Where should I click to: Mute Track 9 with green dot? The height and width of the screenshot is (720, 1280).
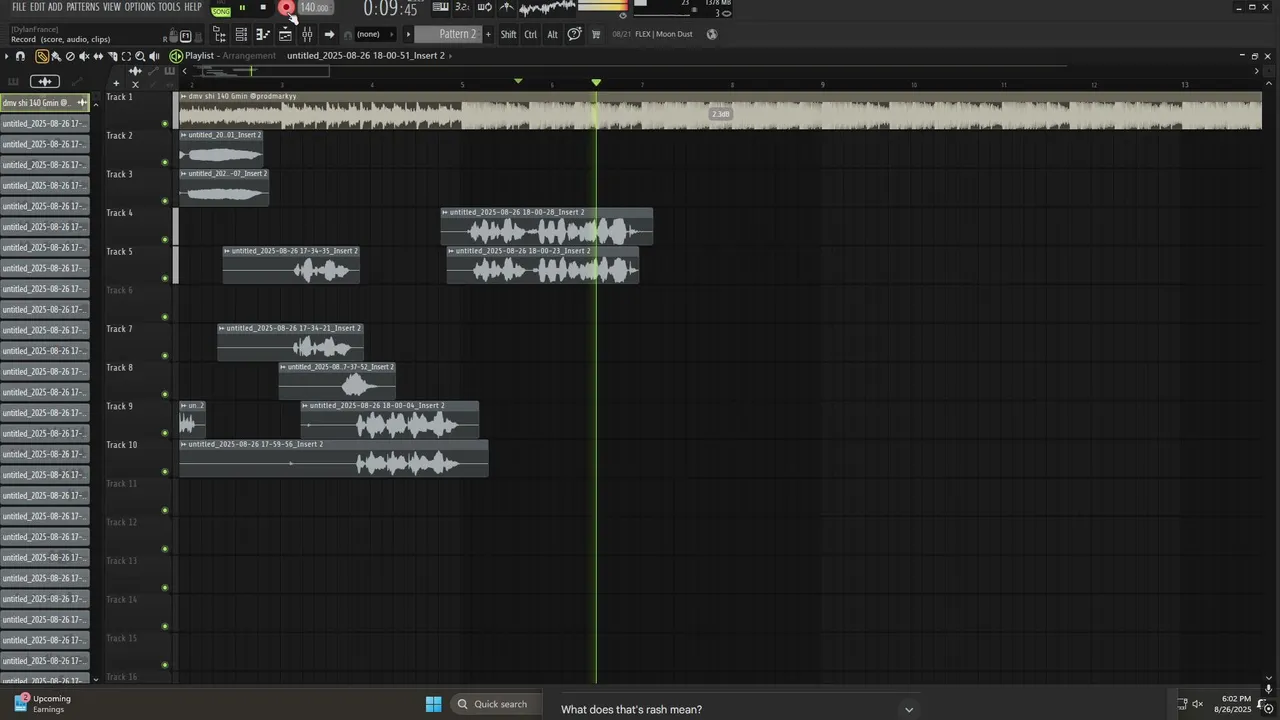pos(165,433)
